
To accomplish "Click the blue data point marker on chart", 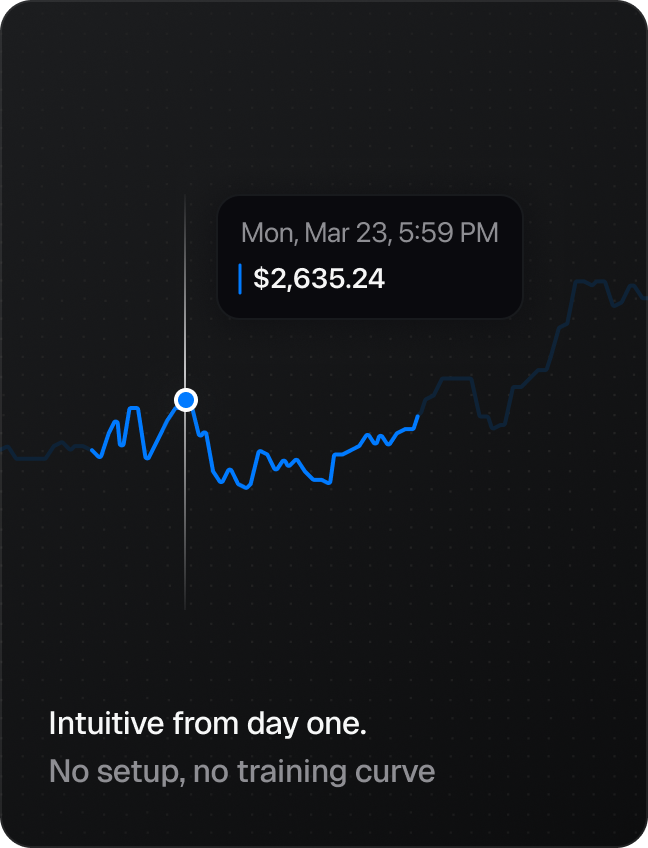I will click(x=186, y=400).
